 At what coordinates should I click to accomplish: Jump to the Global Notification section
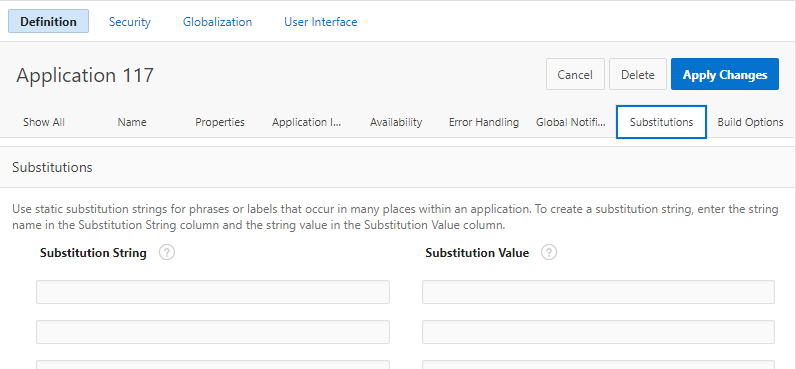coord(571,122)
